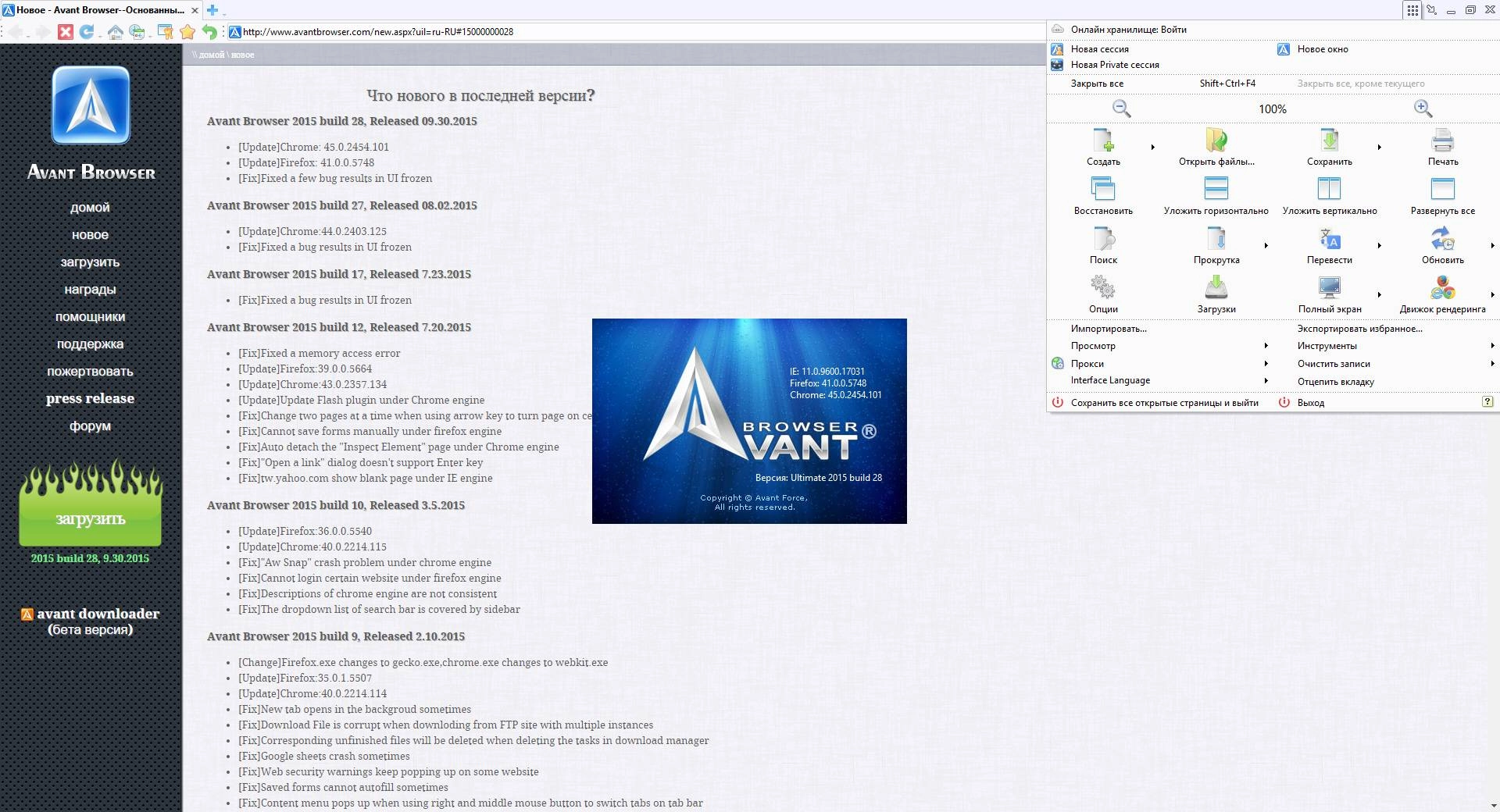Select Закрыть все menu item
The height and width of the screenshot is (812, 1500).
(x=1097, y=84)
